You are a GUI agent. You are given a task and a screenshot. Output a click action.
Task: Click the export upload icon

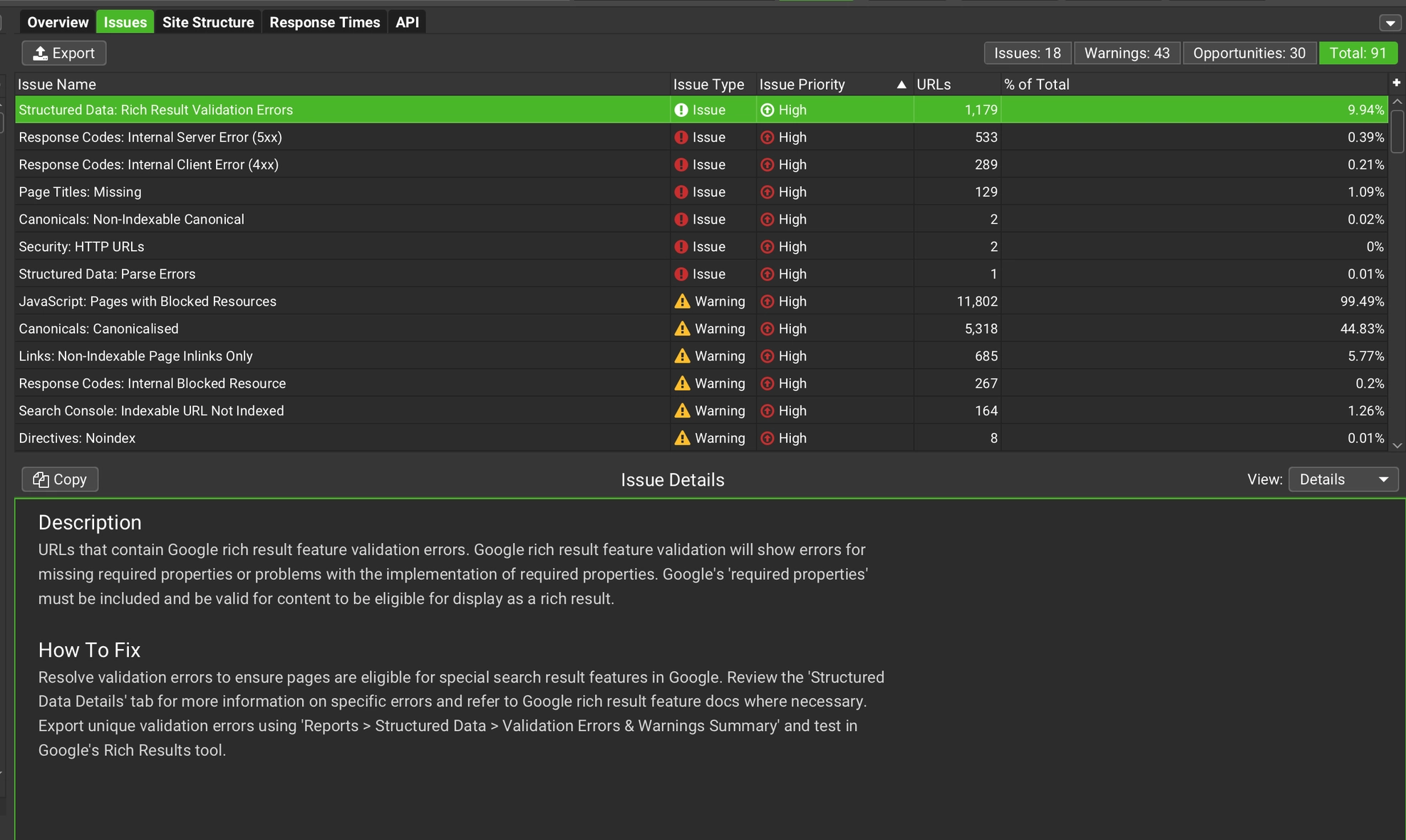(x=41, y=53)
